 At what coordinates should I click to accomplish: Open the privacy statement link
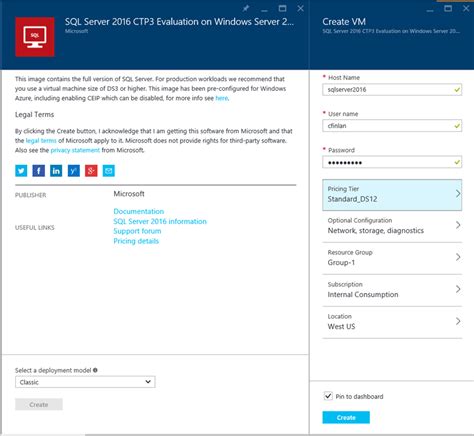tap(75, 150)
